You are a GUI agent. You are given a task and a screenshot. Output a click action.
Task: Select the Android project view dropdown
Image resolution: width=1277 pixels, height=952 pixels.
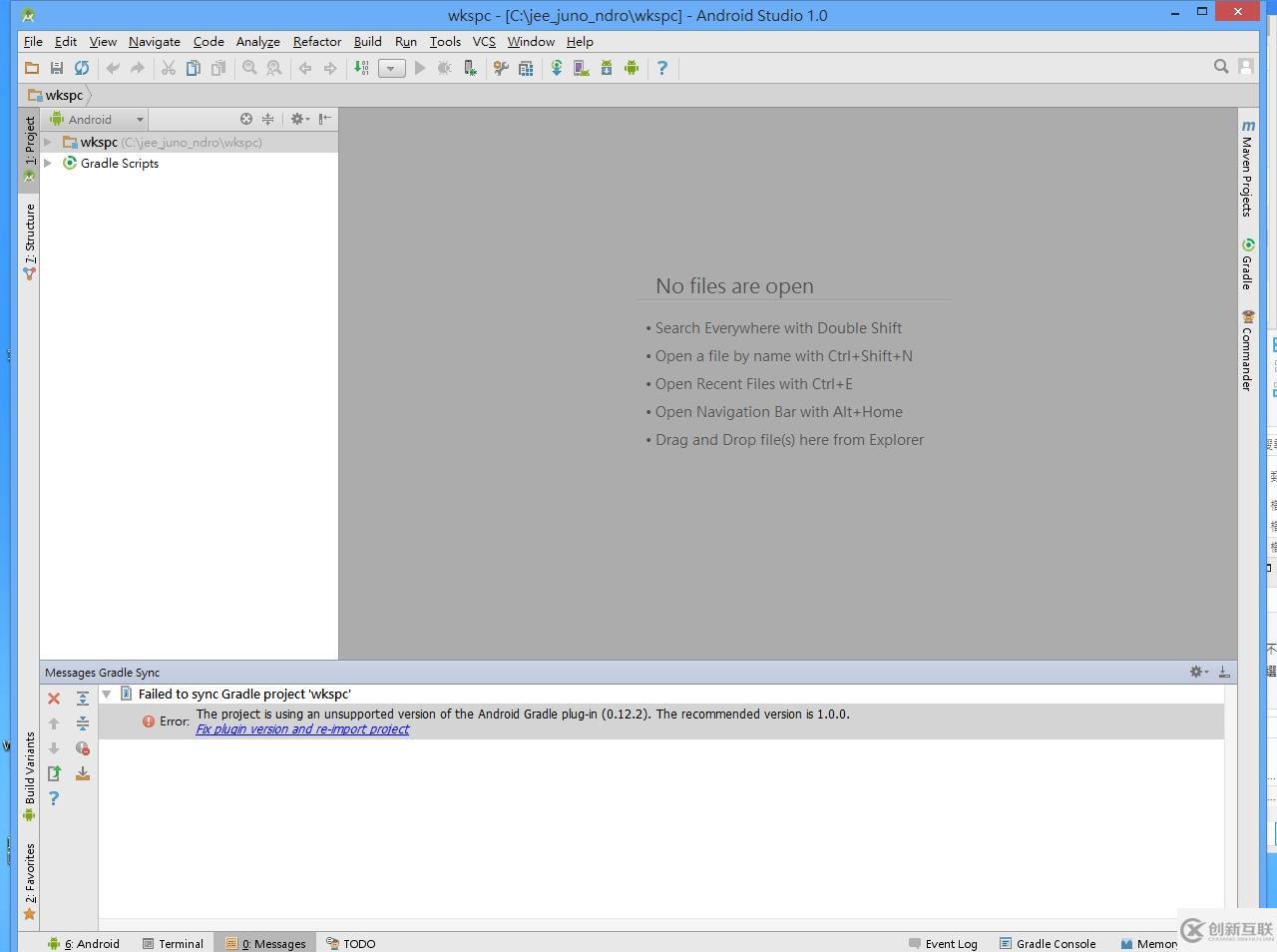tap(97, 119)
